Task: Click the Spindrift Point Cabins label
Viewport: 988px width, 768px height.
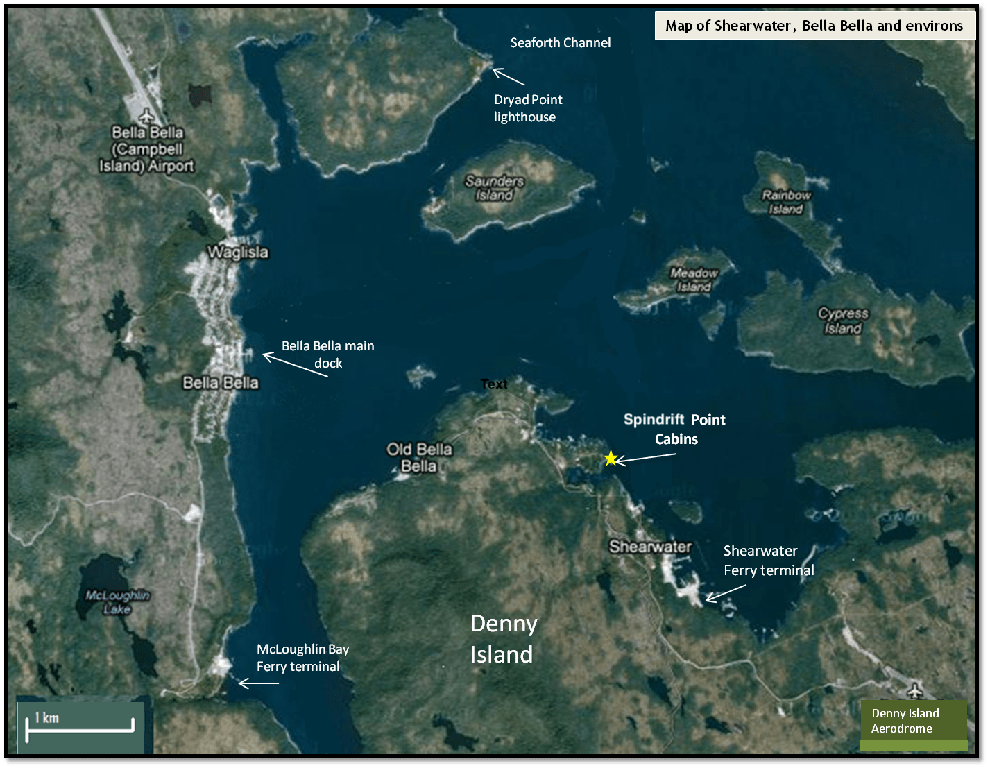Action: 674,429
